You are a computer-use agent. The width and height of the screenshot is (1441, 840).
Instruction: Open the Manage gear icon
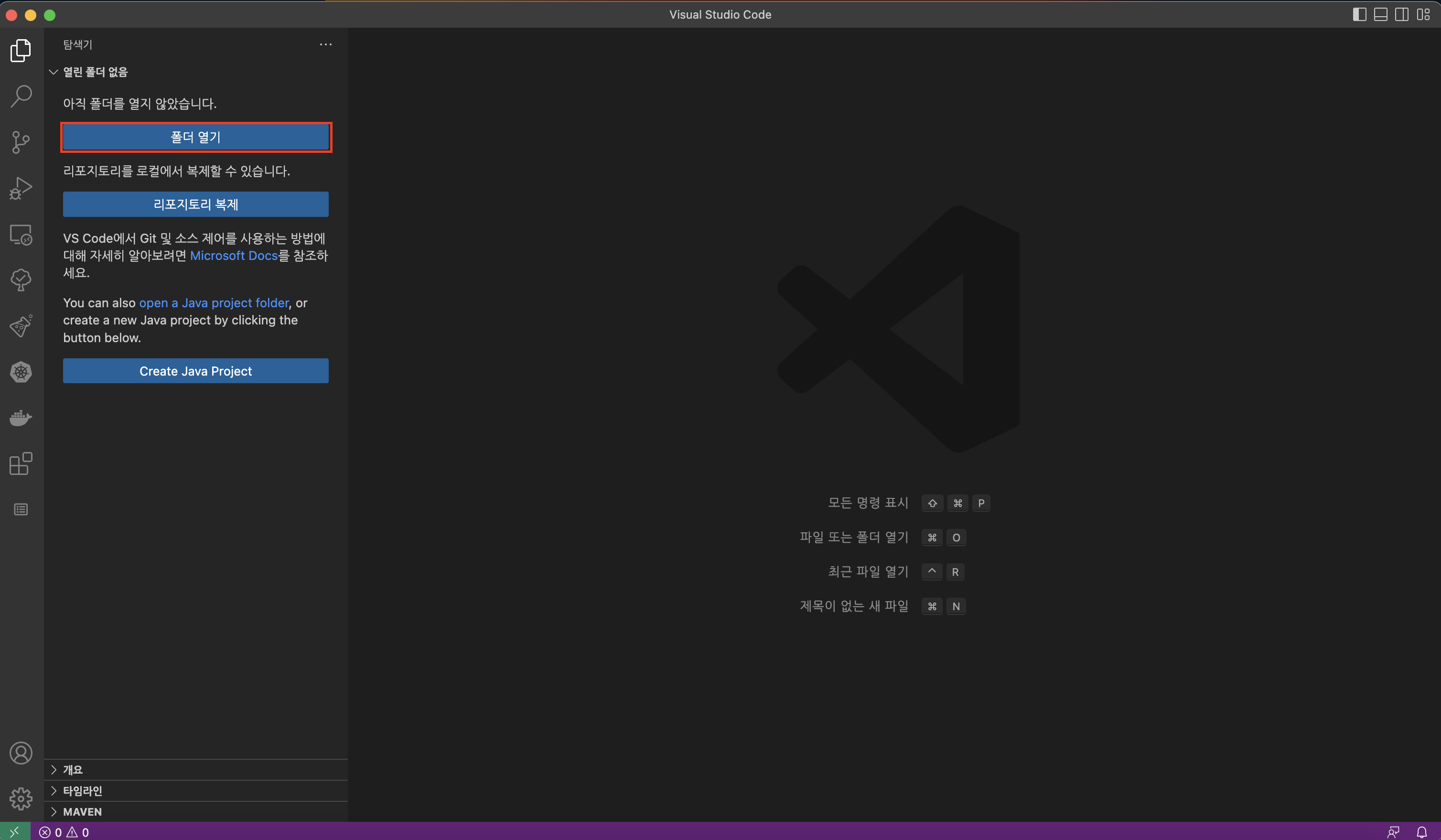pyautogui.click(x=21, y=799)
